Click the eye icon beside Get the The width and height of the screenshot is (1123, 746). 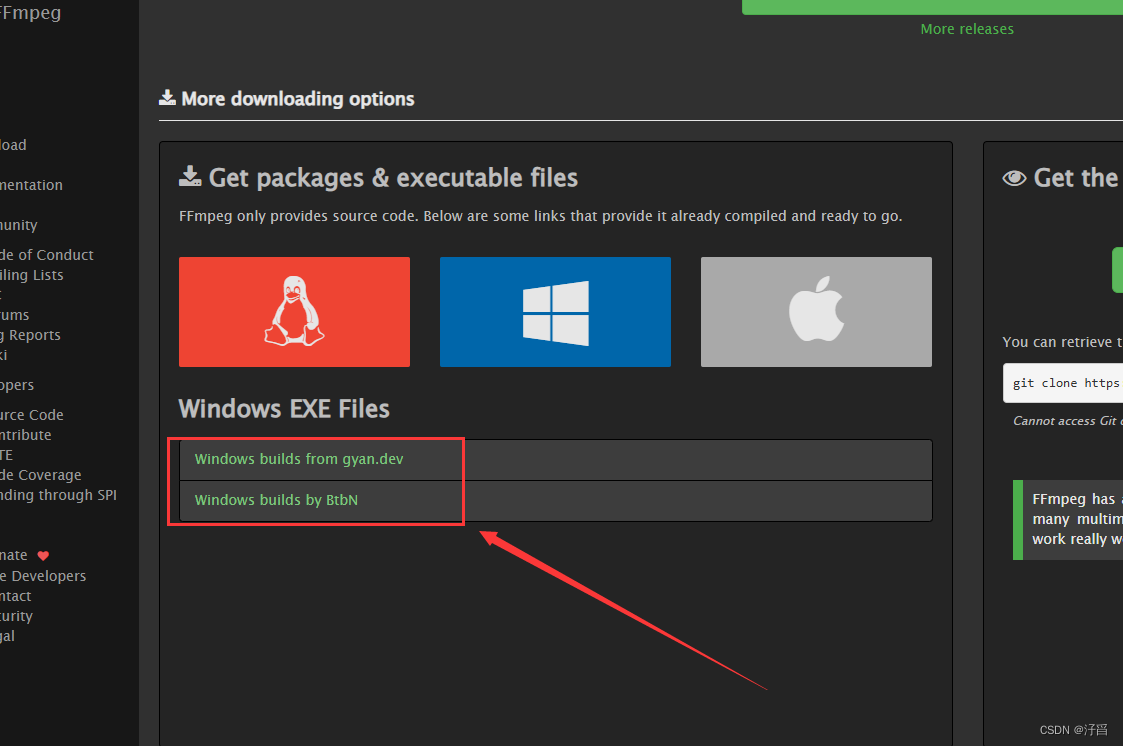click(1014, 178)
